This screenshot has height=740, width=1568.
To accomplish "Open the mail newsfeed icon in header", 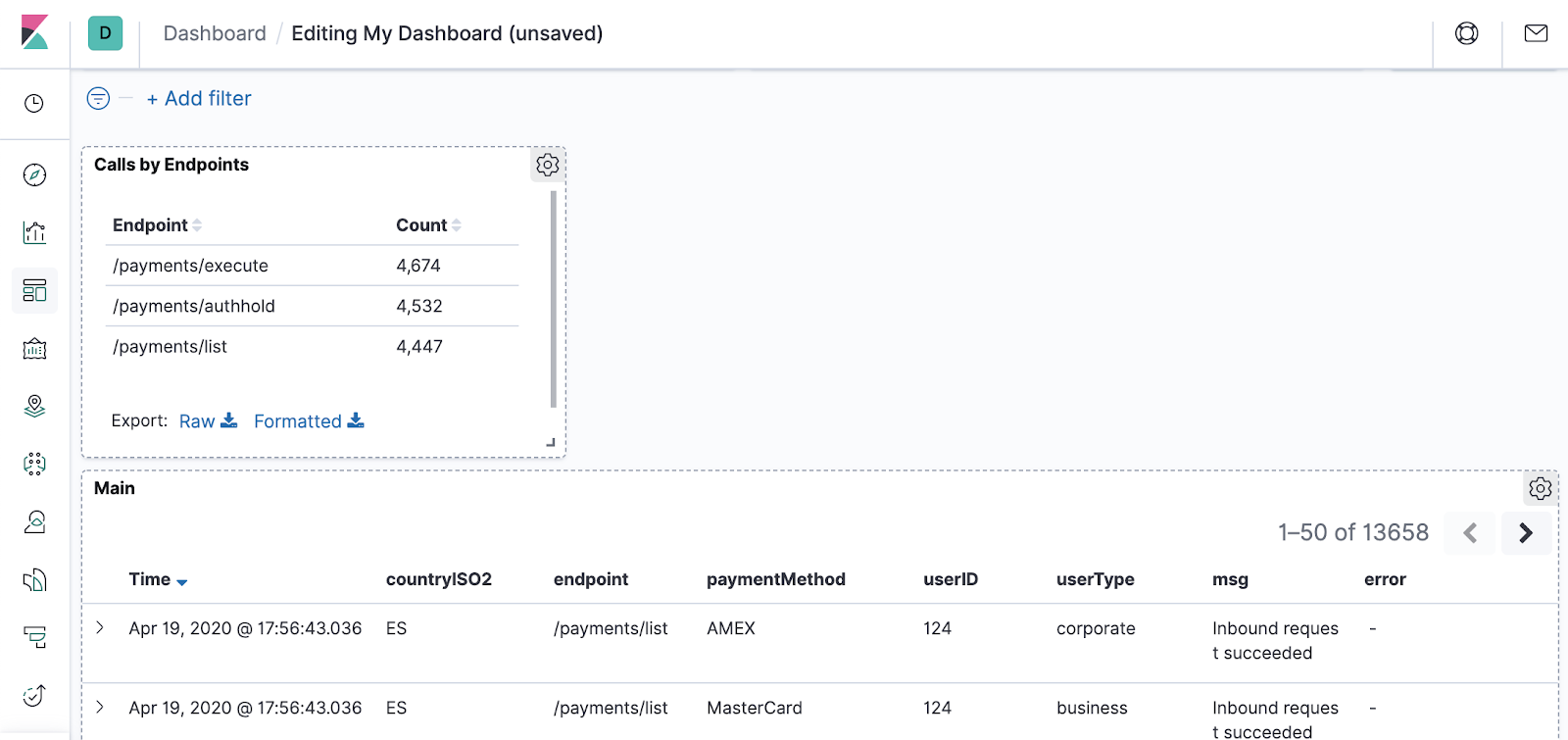I will (1536, 33).
